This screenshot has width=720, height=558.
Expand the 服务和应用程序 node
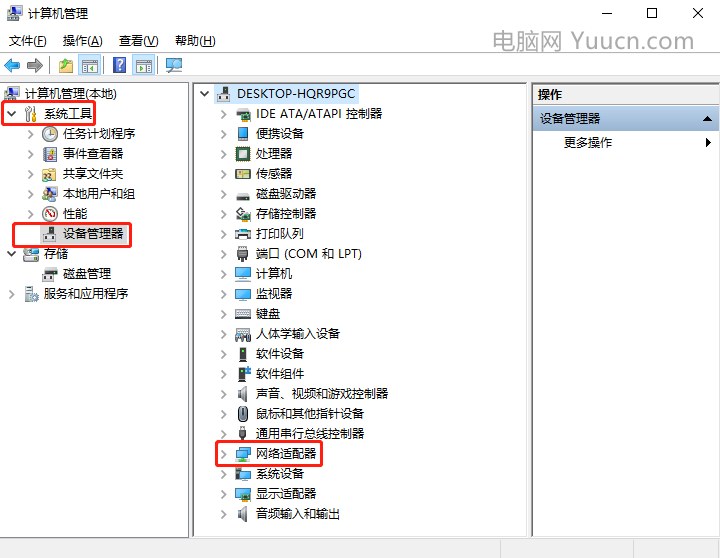[x=12, y=294]
